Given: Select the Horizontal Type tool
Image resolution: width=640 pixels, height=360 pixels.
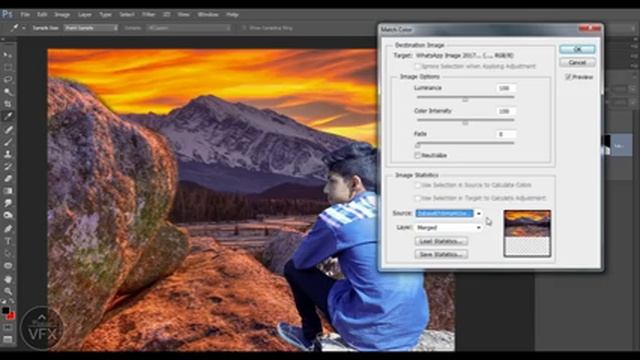Looking at the screenshot, I should [8, 241].
